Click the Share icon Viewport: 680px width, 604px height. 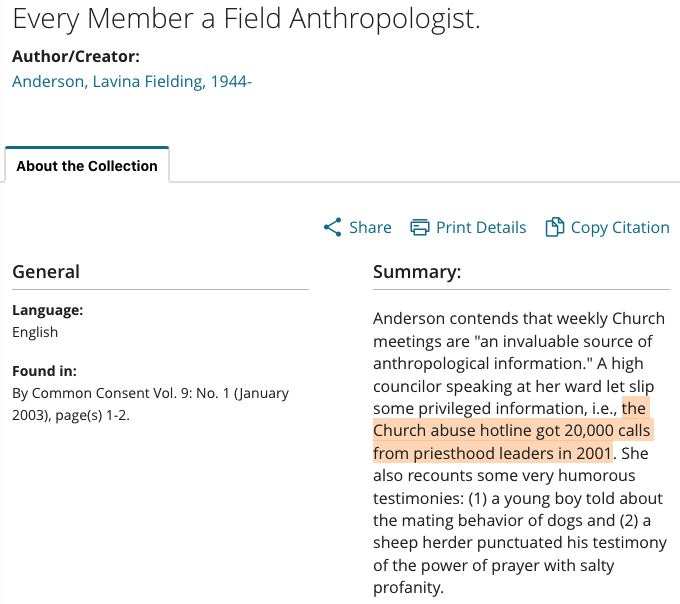[x=333, y=227]
